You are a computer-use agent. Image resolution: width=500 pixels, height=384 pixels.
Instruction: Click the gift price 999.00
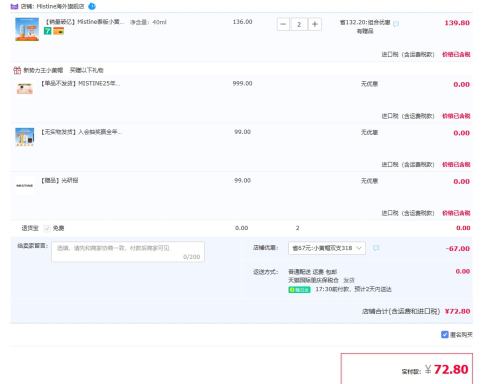point(242,83)
